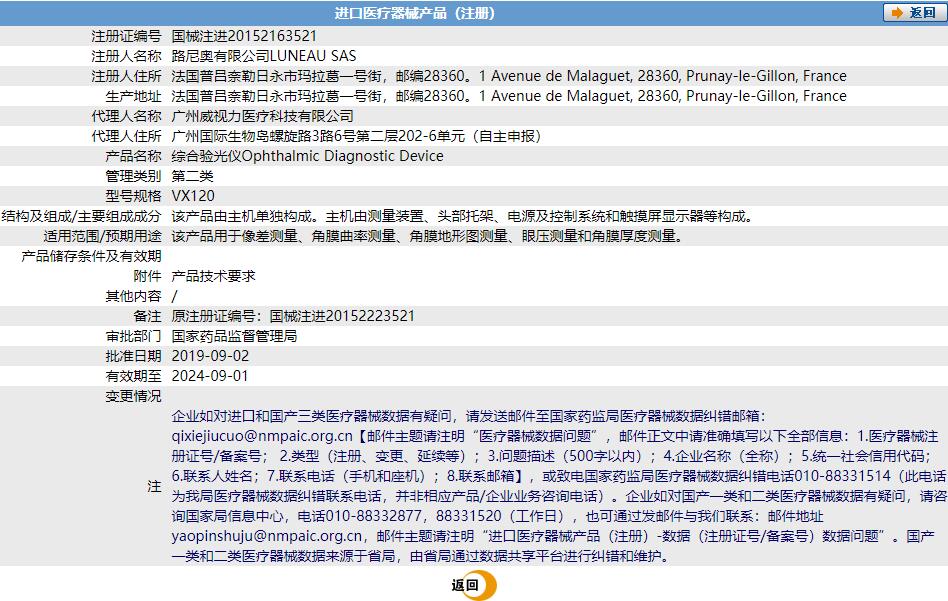
Task: Click management class value 第二类
Action: [192, 175]
